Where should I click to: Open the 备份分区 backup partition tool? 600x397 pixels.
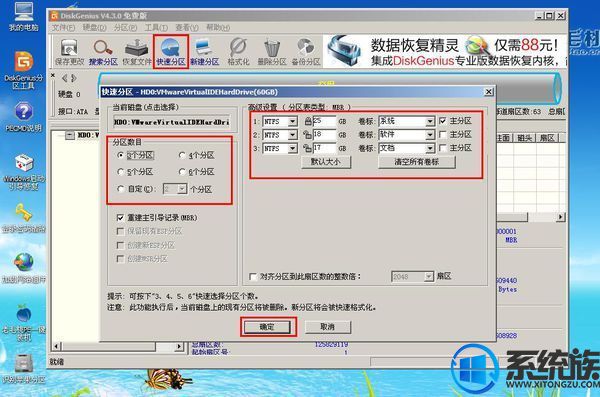[305, 52]
